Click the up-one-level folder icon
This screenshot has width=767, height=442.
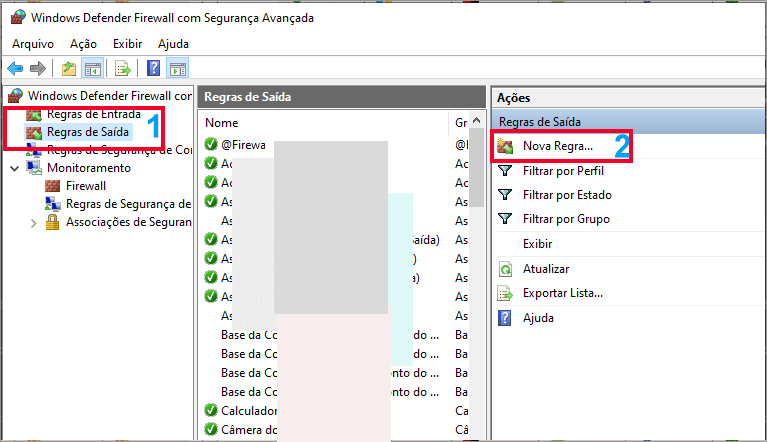[x=68, y=68]
